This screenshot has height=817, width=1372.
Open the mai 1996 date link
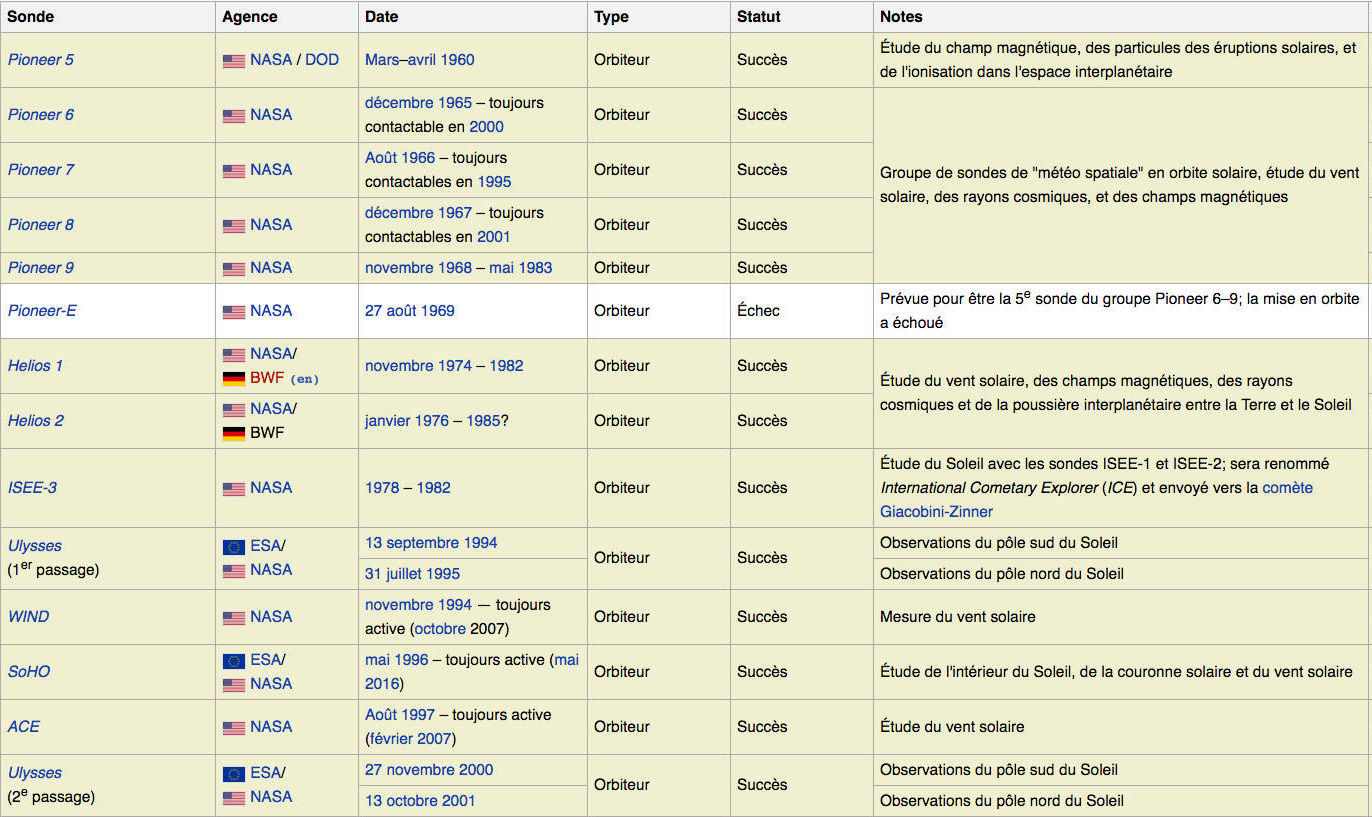pyautogui.click(x=397, y=660)
